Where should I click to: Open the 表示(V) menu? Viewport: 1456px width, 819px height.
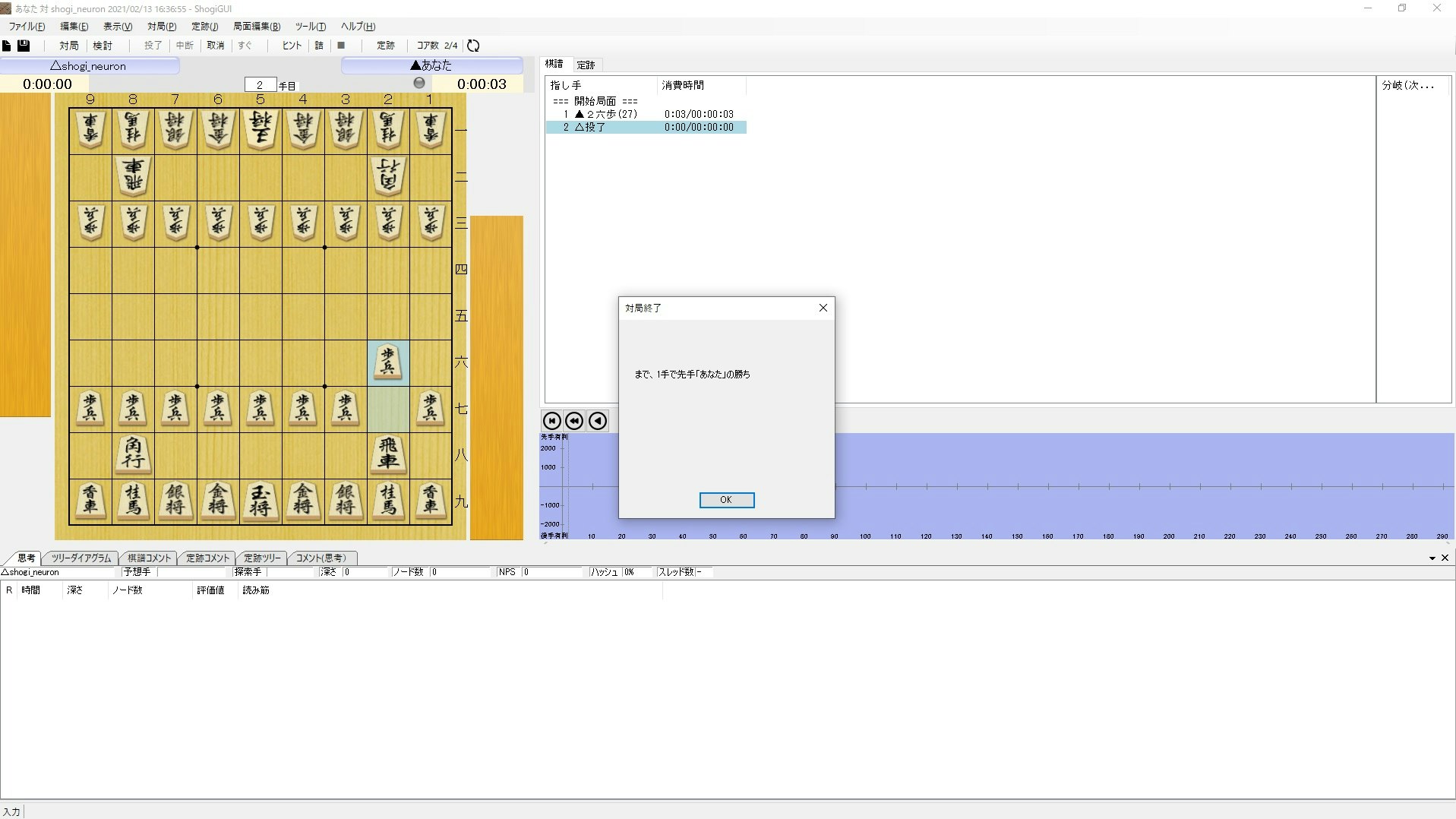tap(118, 27)
